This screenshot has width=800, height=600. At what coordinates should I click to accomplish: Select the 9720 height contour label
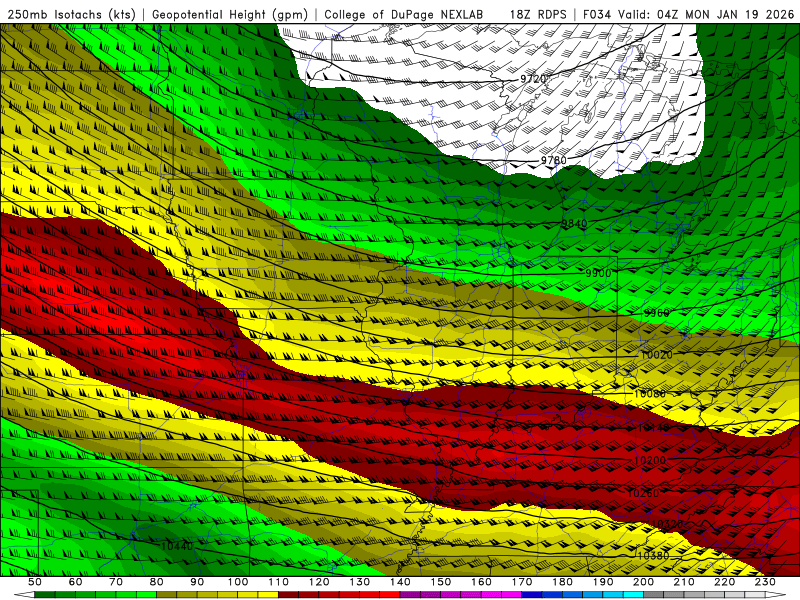pos(533,79)
